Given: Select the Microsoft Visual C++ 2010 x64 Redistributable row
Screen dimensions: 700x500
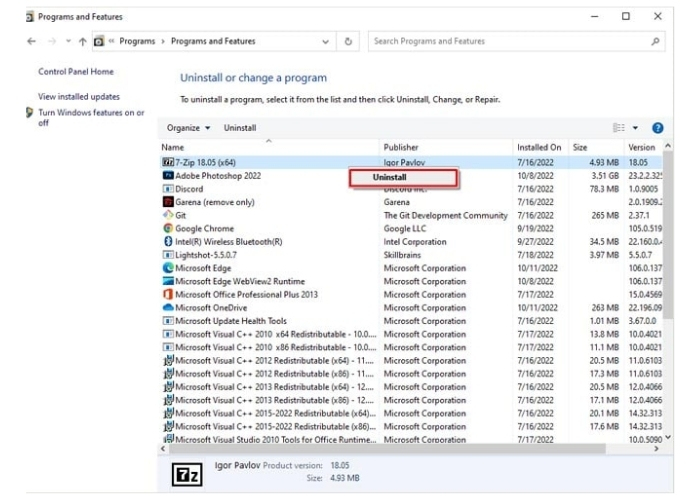Looking at the screenshot, I should pos(411,334).
